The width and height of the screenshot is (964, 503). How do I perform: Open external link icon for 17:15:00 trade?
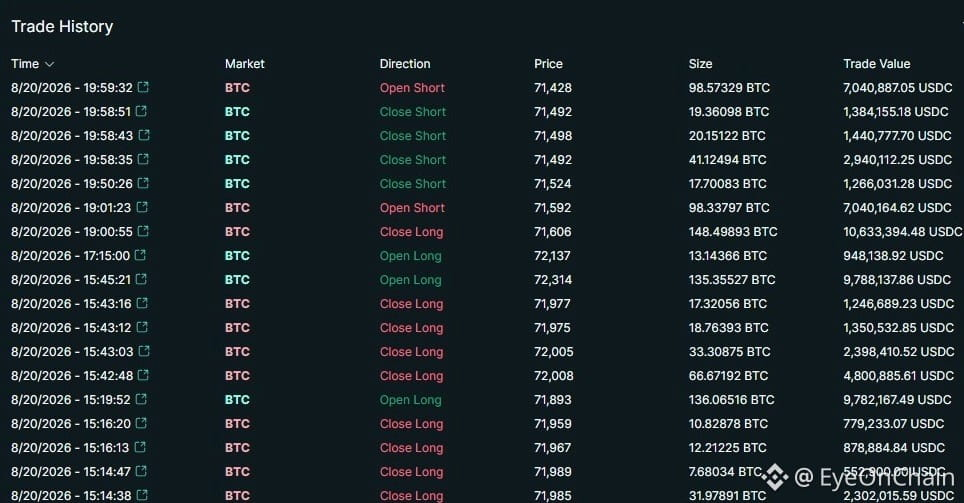point(140,255)
